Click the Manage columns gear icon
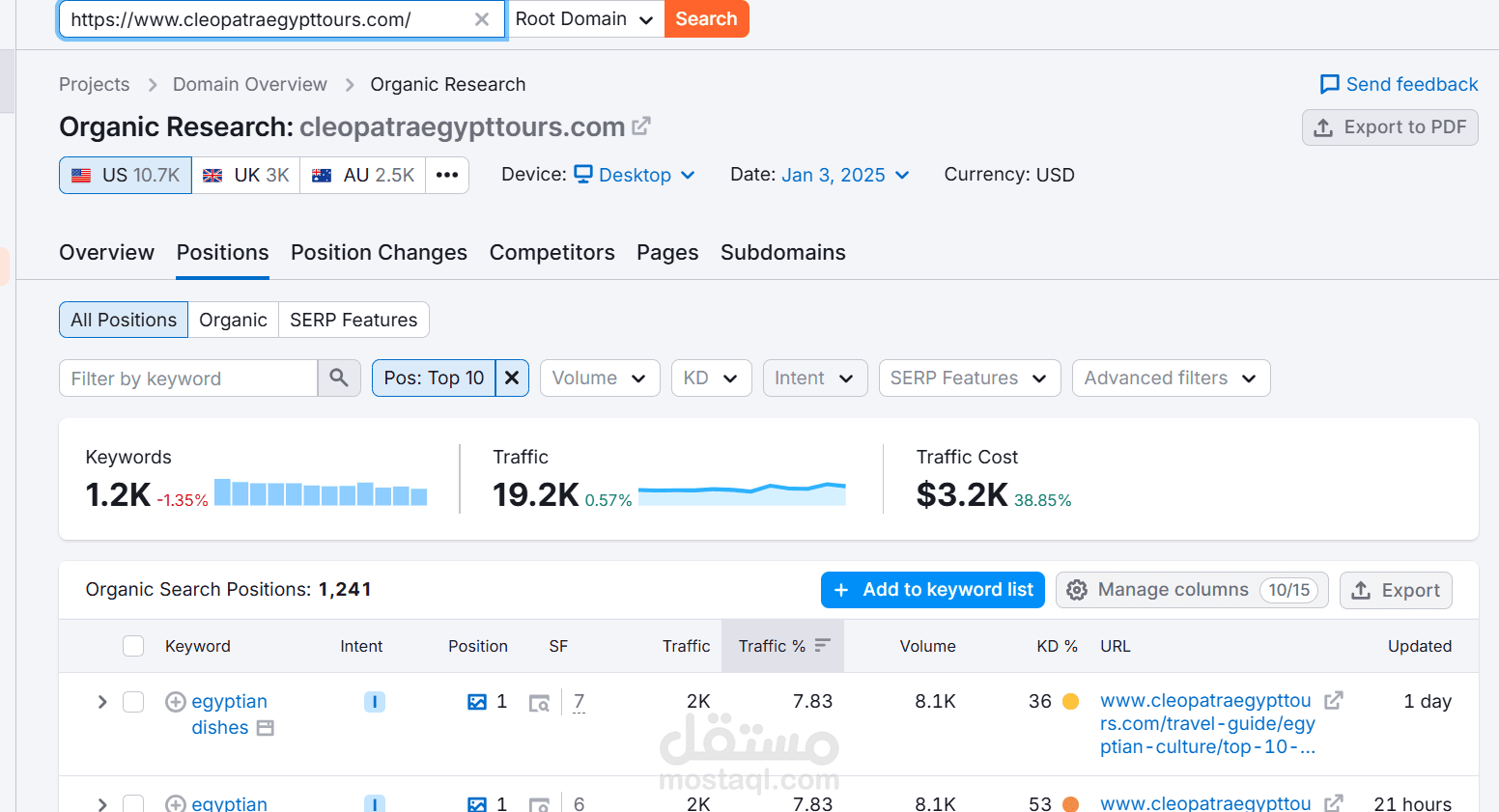1499x812 pixels. 1077,590
